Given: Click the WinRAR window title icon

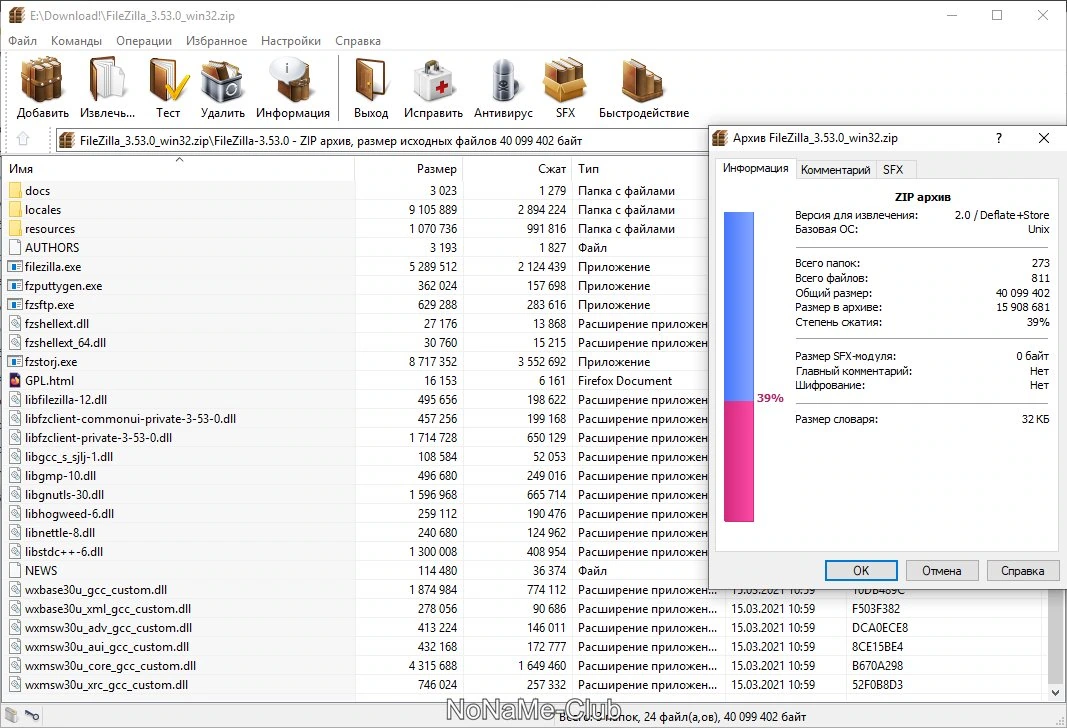Looking at the screenshot, I should pyautogui.click(x=16, y=15).
